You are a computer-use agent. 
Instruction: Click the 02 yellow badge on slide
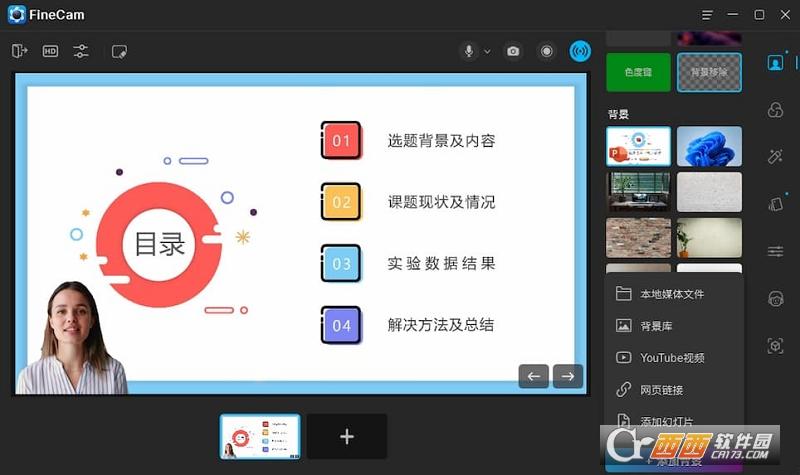(341, 202)
